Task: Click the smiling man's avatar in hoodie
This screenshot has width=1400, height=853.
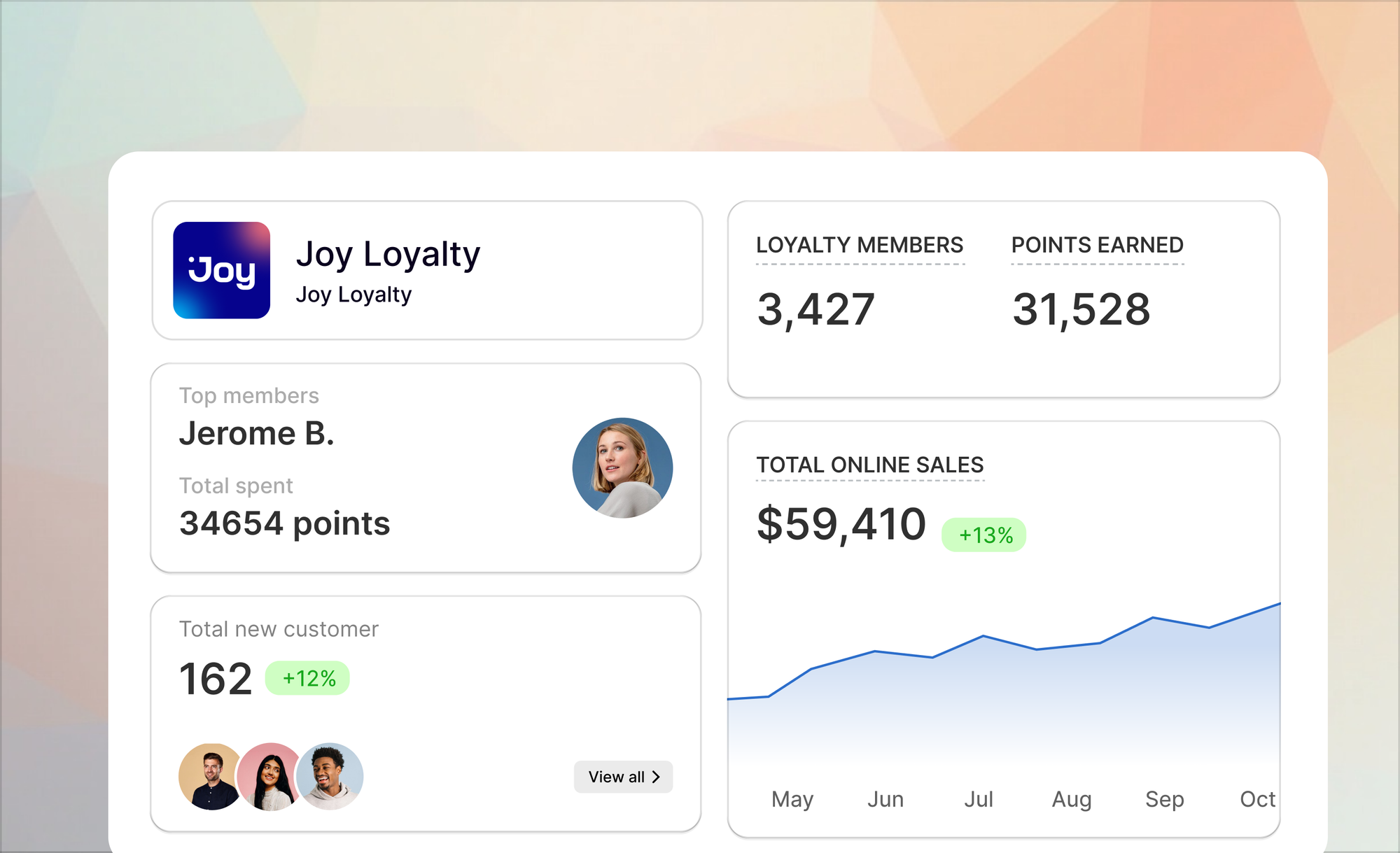Action: point(331,776)
